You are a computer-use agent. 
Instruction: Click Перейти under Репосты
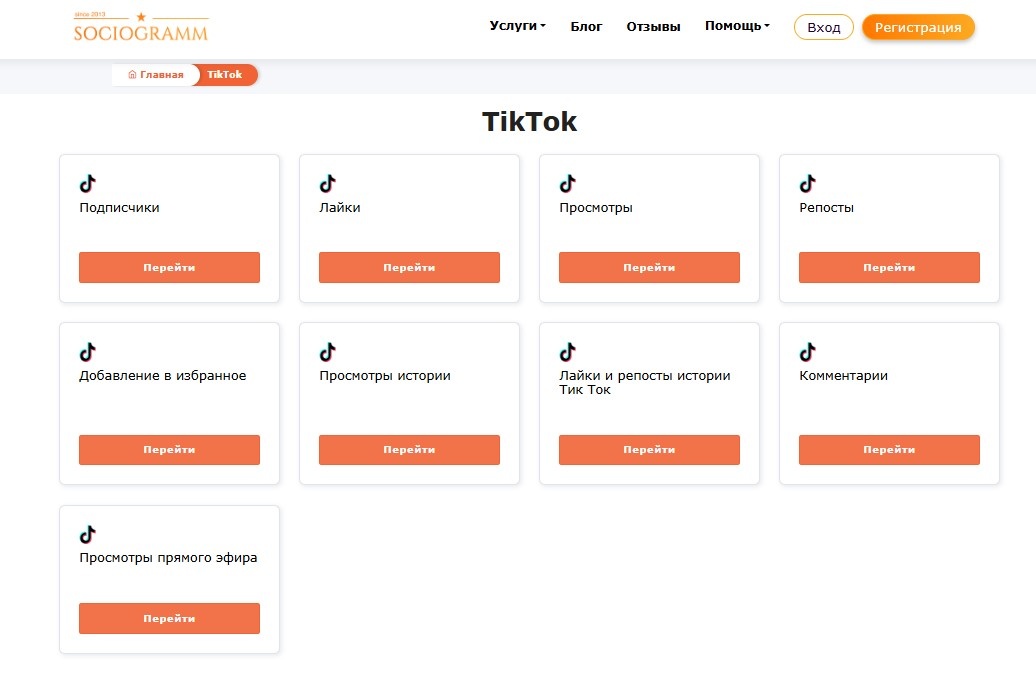click(889, 267)
